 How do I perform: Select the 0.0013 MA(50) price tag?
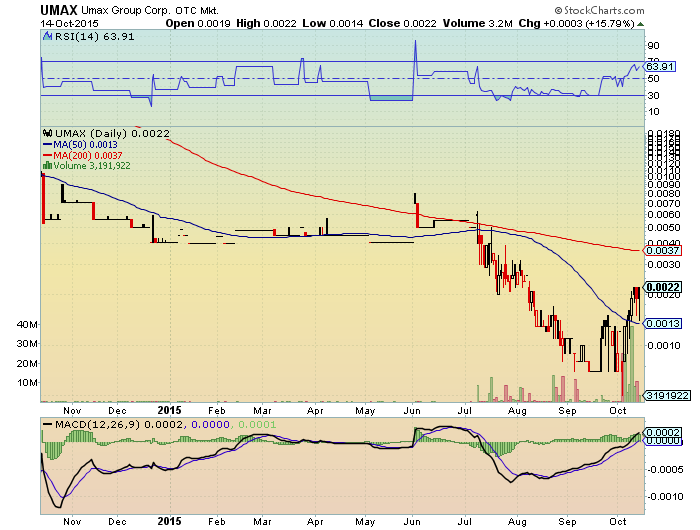(x=659, y=323)
